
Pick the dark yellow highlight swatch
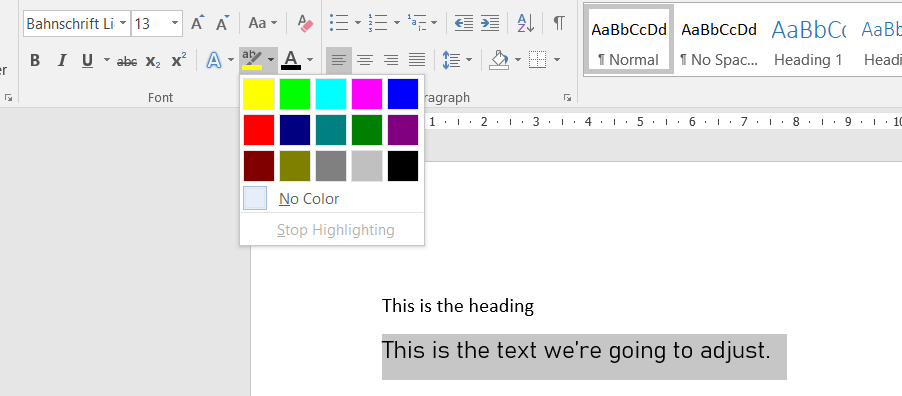[295, 166]
